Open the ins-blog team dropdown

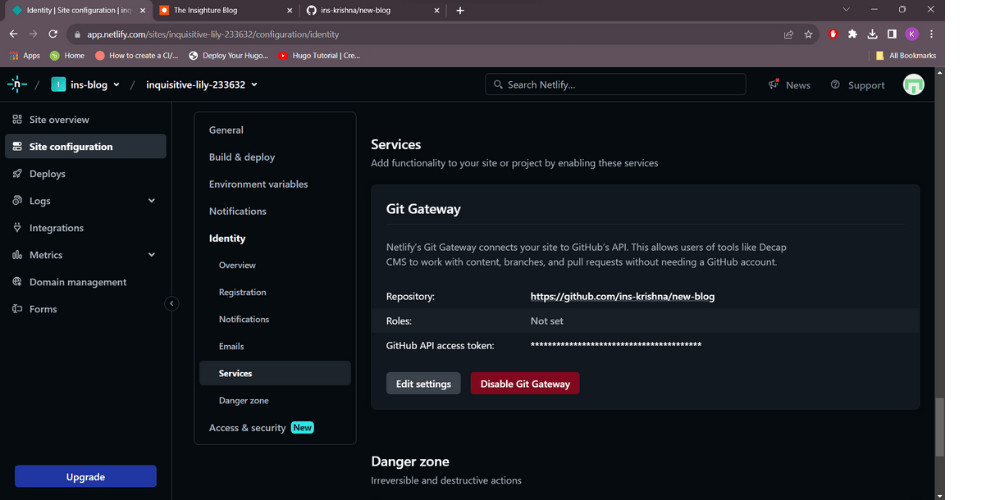[x=85, y=85]
